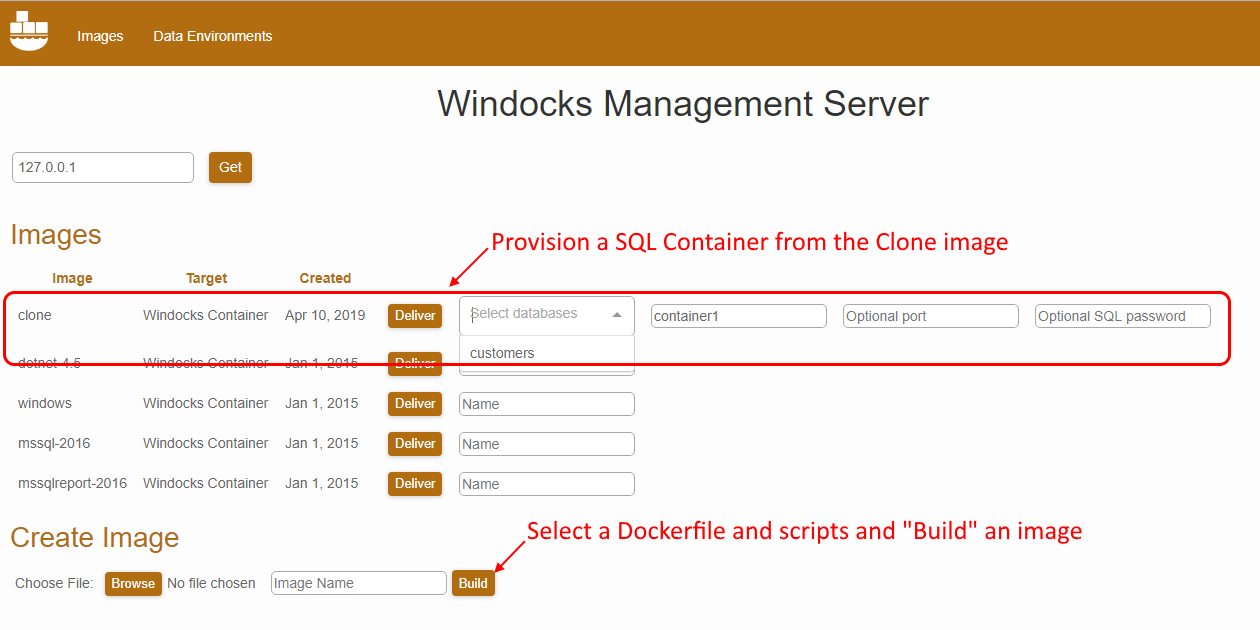Click the Name field for mssqlreport-2016
This screenshot has height=630, width=1260.
tap(546, 484)
